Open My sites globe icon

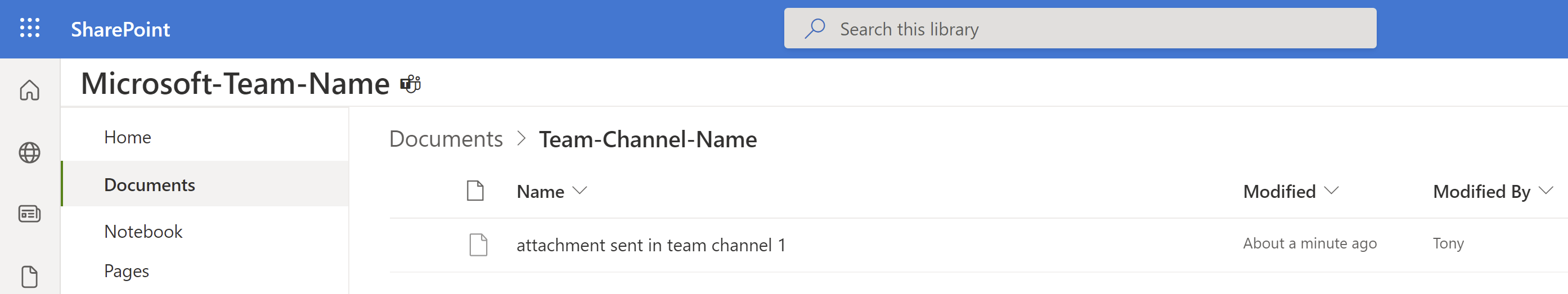pyautogui.click(x=29, y=152)
